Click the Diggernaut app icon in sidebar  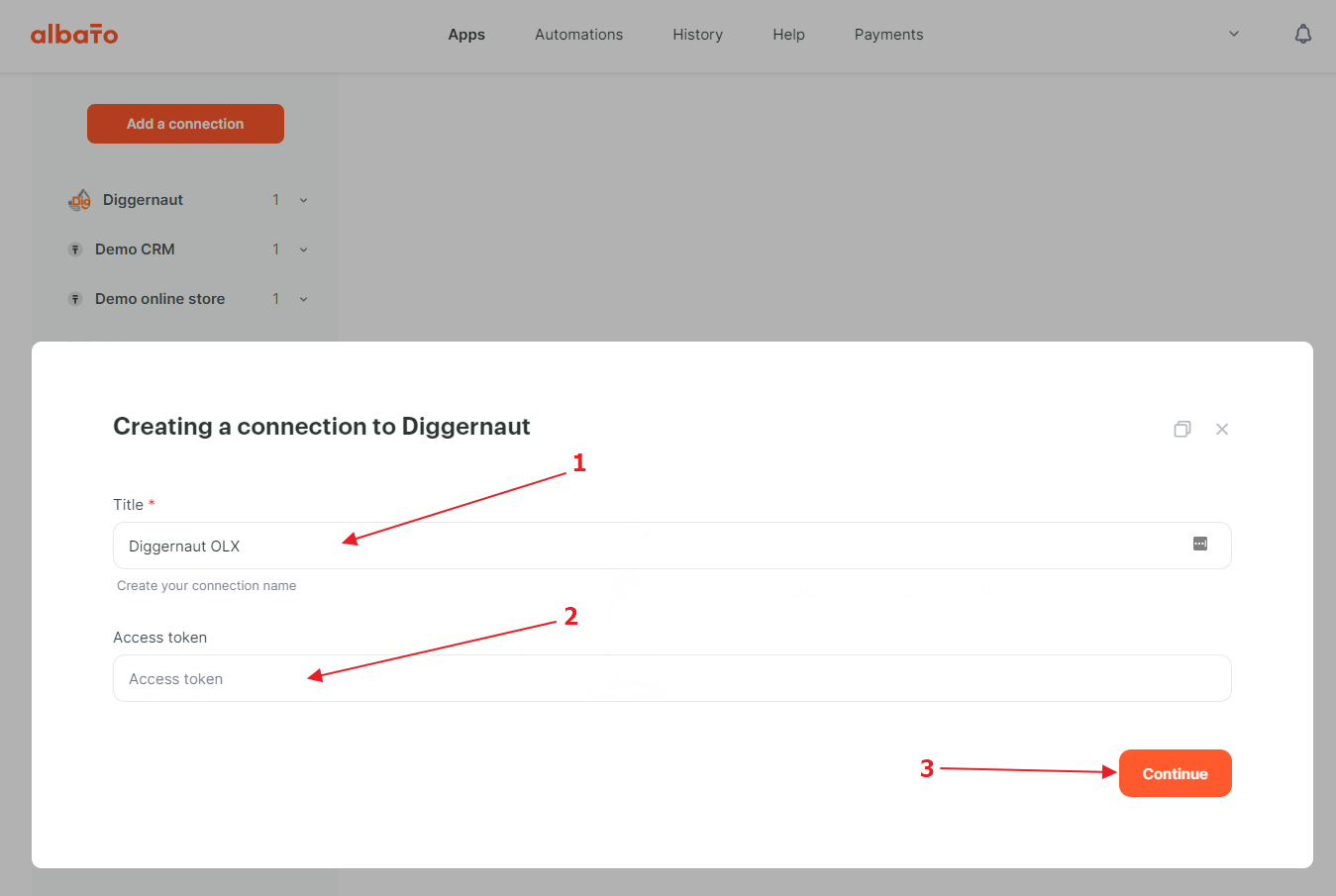tap(80, 200)
